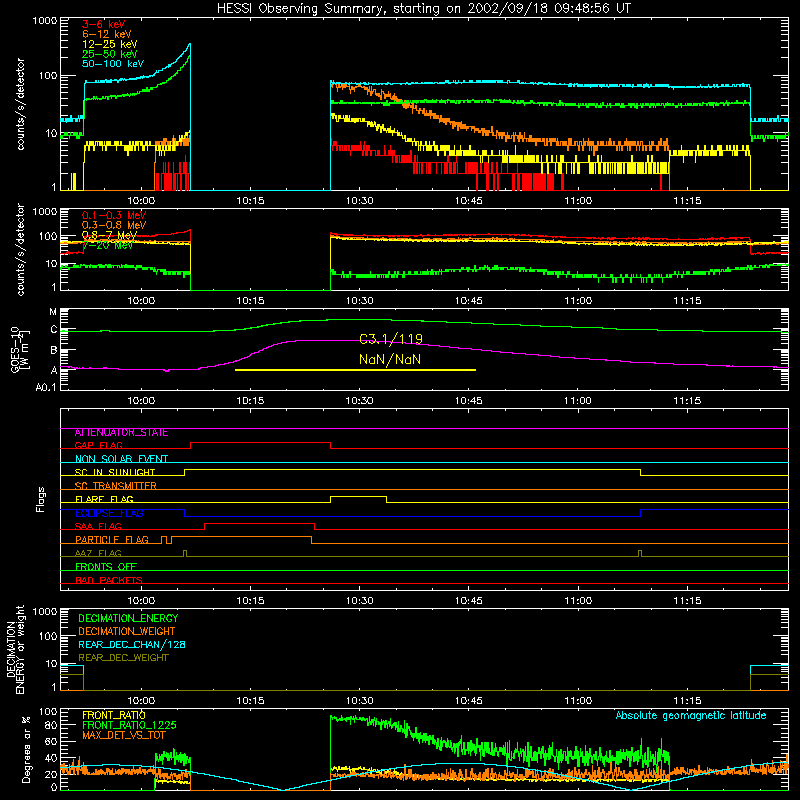Select the green '25-50 keV' legend label
Screen dimensions: 800x800
click(109, 54)
